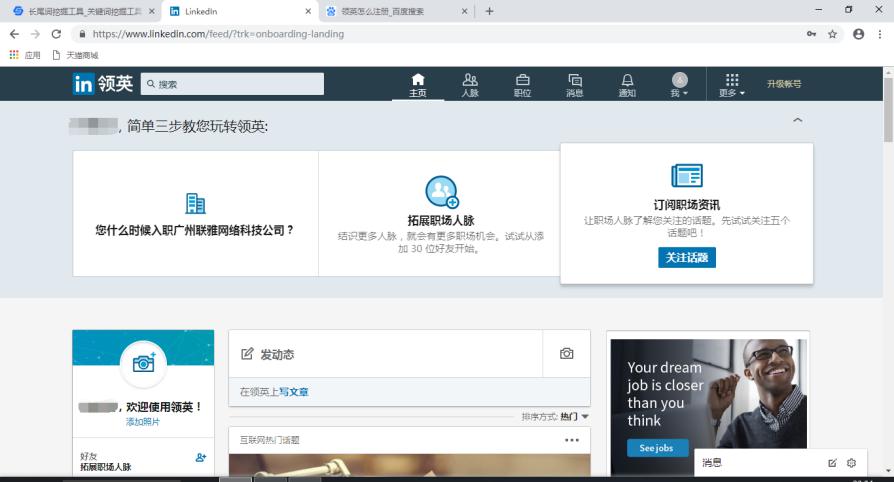Open the 主页 home icon
This screenshot has width=894, height=482.
418,84
